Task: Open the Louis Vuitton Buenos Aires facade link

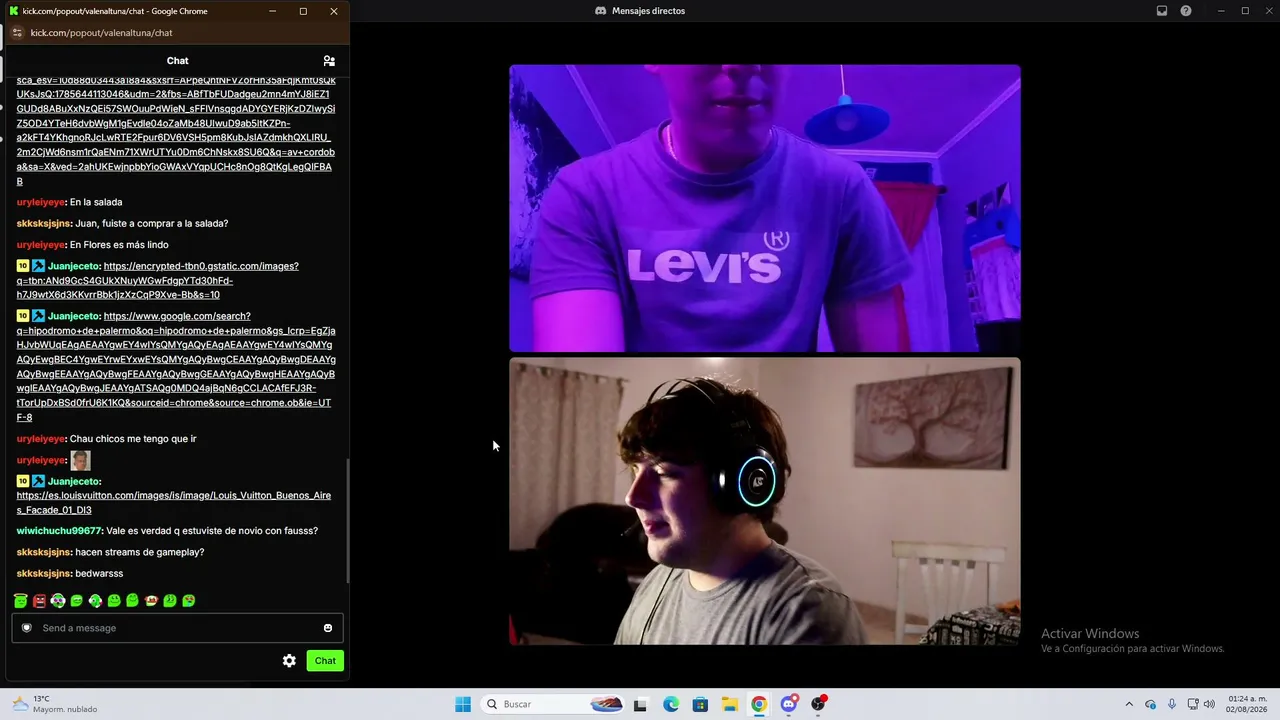Action: 174,503
